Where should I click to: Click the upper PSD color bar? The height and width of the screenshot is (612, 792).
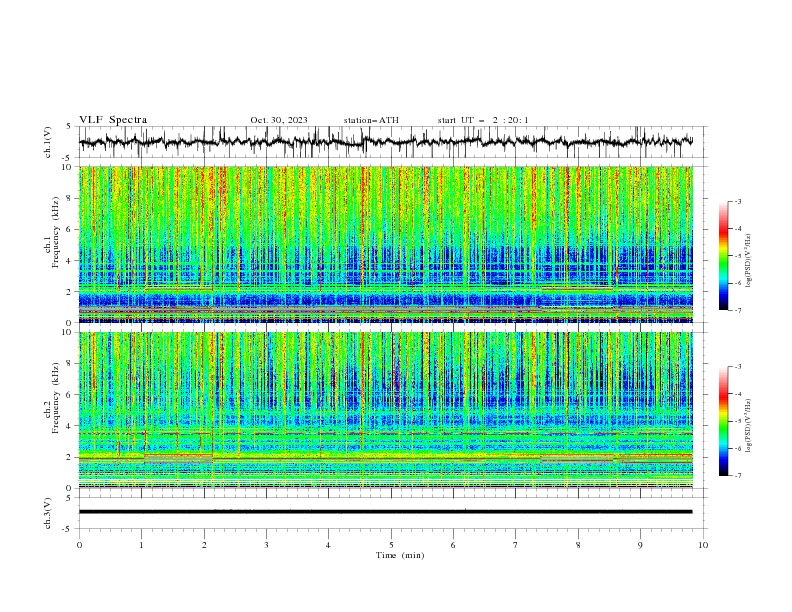(x=723, y=256)
